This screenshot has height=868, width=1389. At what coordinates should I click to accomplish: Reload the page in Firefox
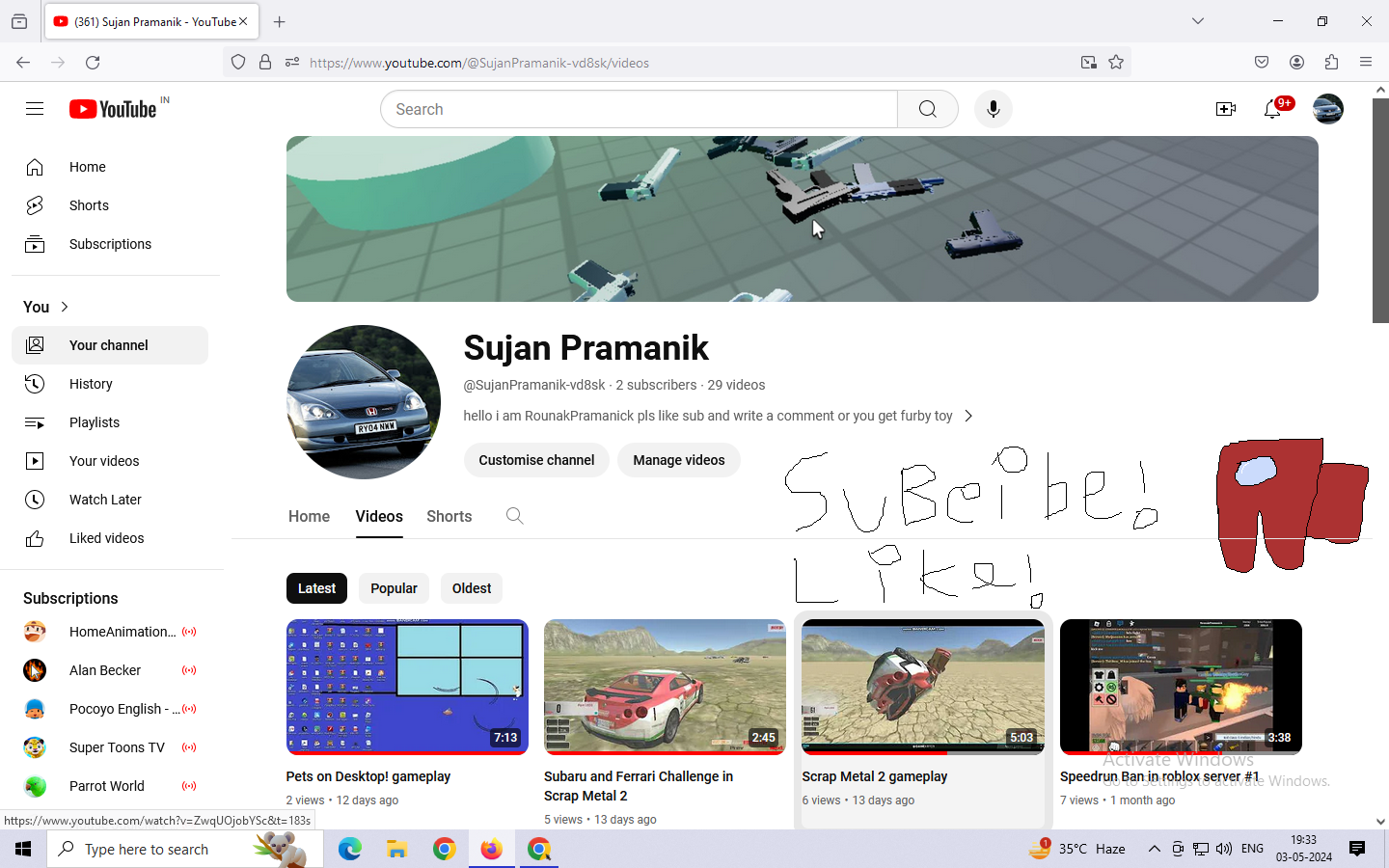93,63
